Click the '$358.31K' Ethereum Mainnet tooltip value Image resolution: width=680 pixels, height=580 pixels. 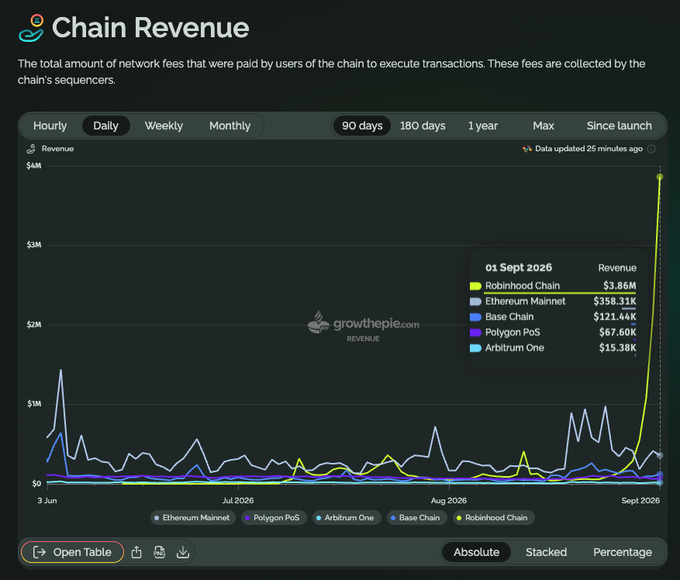click(x=615, y=301)
